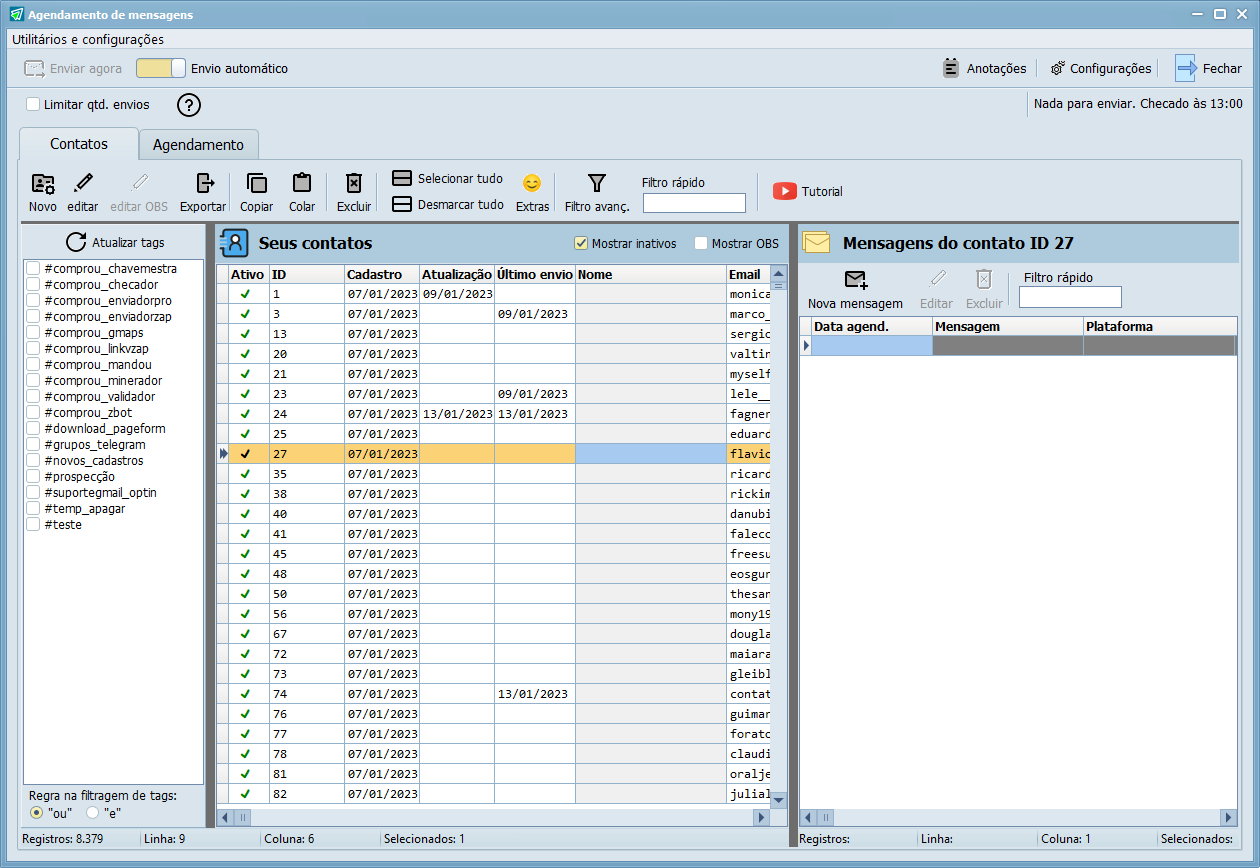Check the #teste tag

(33, 524)
